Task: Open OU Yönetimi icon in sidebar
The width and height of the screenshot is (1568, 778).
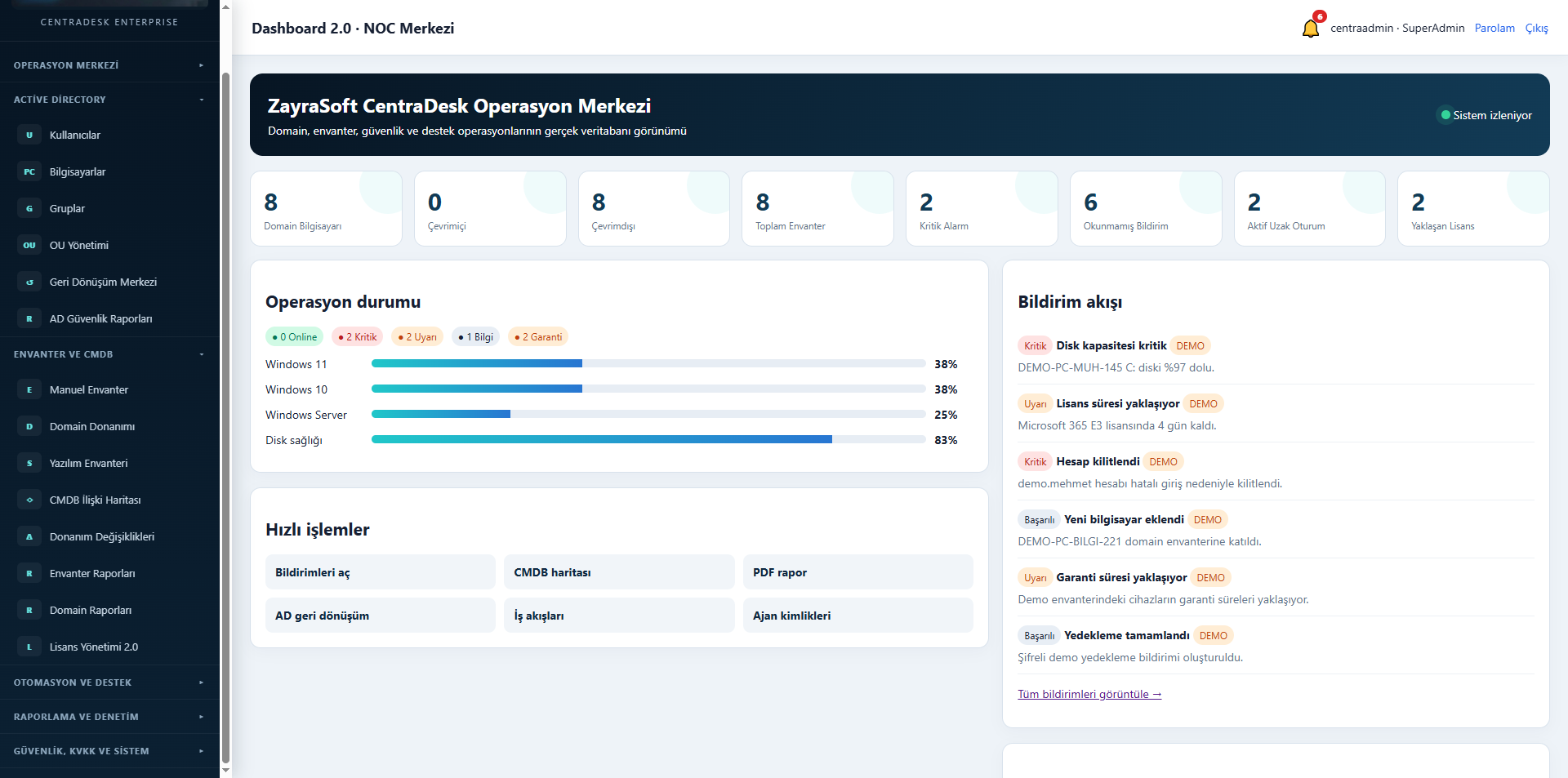Action: (29, 245)
